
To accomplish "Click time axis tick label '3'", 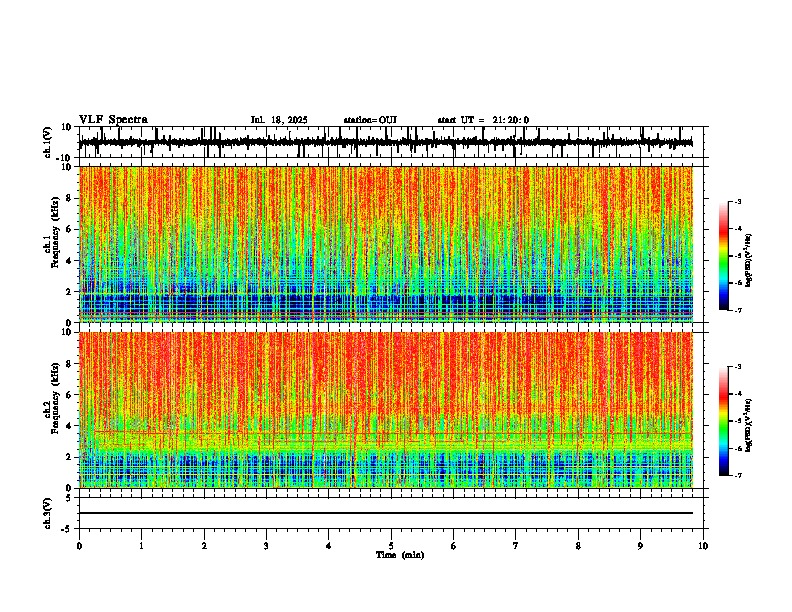I will click(266, 546).
